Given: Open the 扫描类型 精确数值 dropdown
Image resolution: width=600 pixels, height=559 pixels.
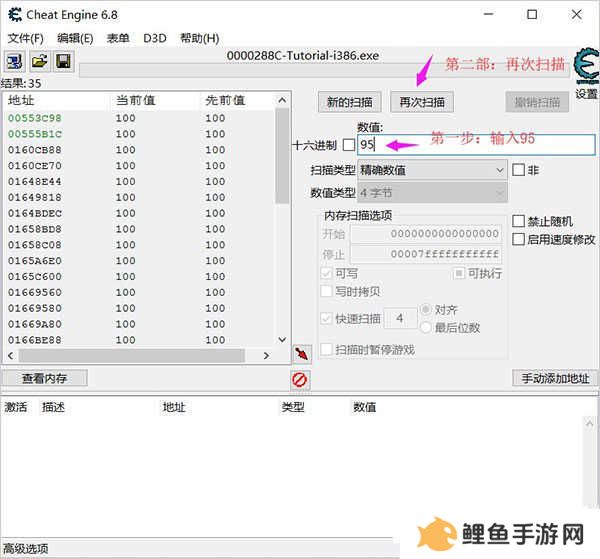Looking at the screenshot, I should click(432, 170).
